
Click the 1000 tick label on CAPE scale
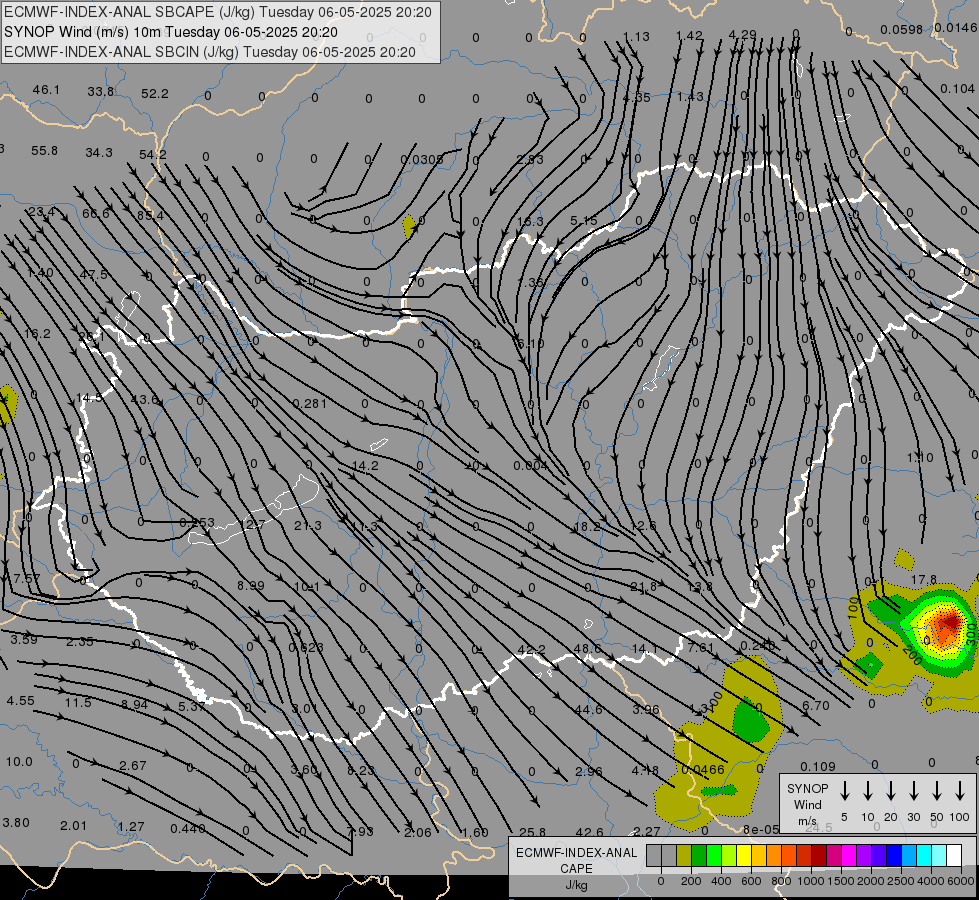click(811, 881)
